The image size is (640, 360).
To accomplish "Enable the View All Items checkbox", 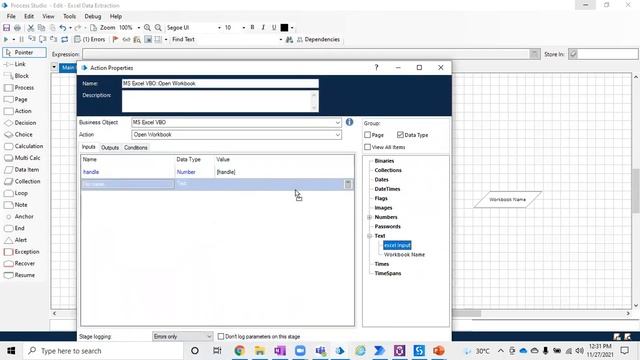I will point(367,147).
